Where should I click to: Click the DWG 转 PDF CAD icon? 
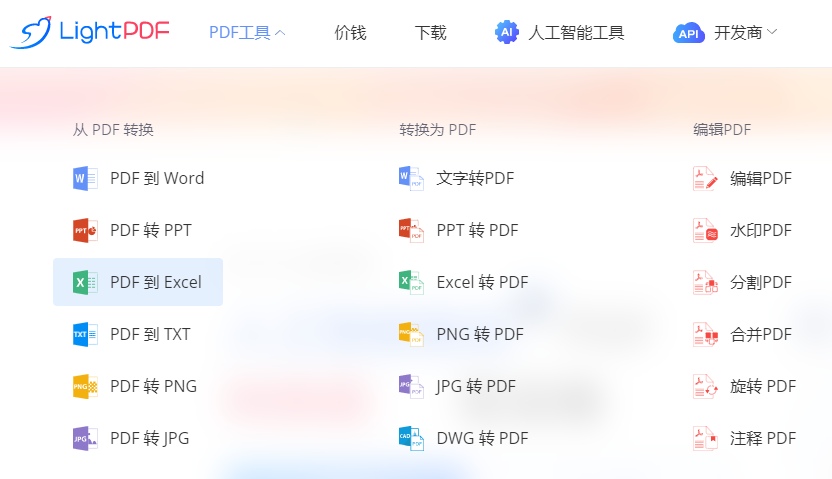(x=411, y=438)
